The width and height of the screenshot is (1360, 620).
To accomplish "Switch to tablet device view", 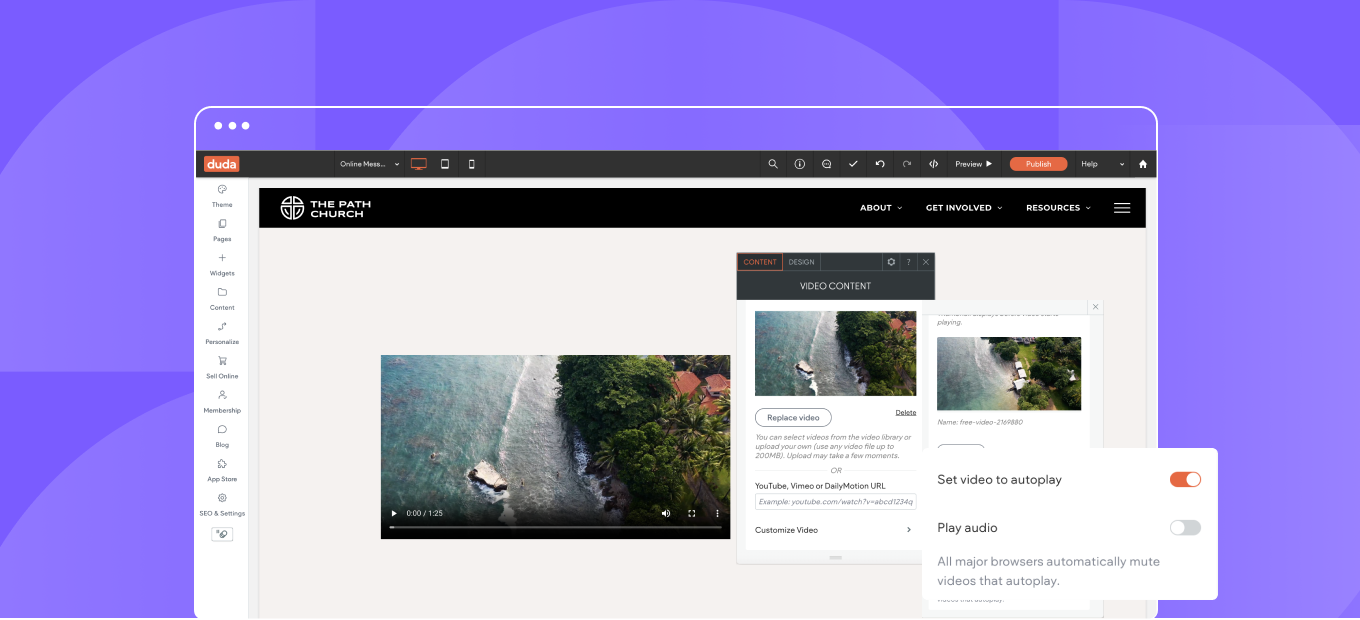I will (x=445, y=164).
